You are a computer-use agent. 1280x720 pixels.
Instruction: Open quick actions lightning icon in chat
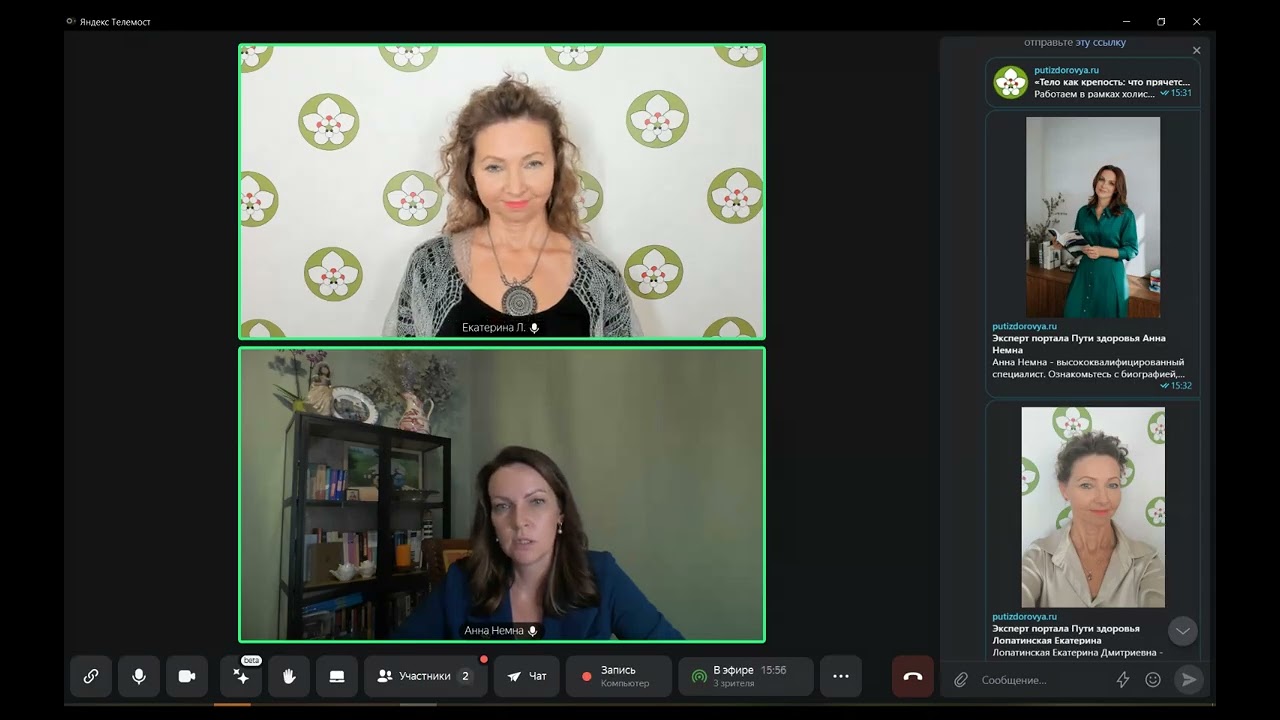pos(1123,680)
